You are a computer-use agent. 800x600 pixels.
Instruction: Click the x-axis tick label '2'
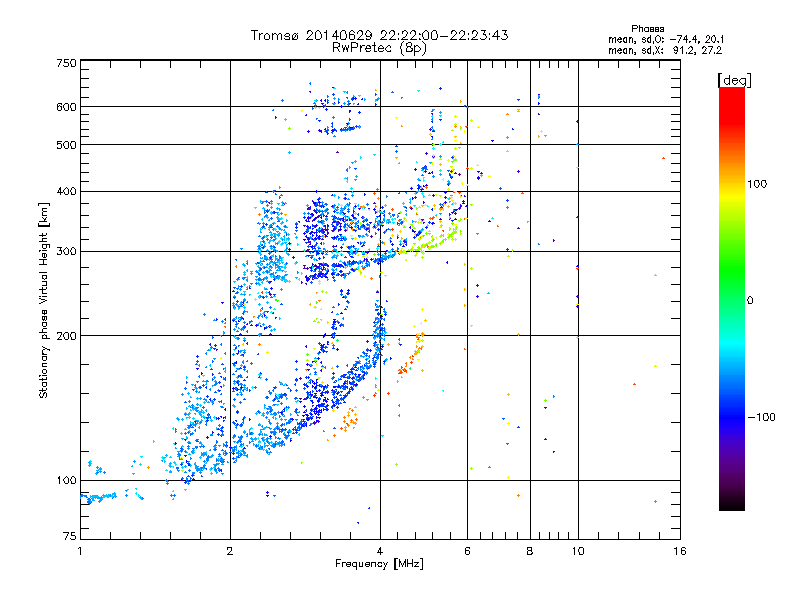point(230,551)
